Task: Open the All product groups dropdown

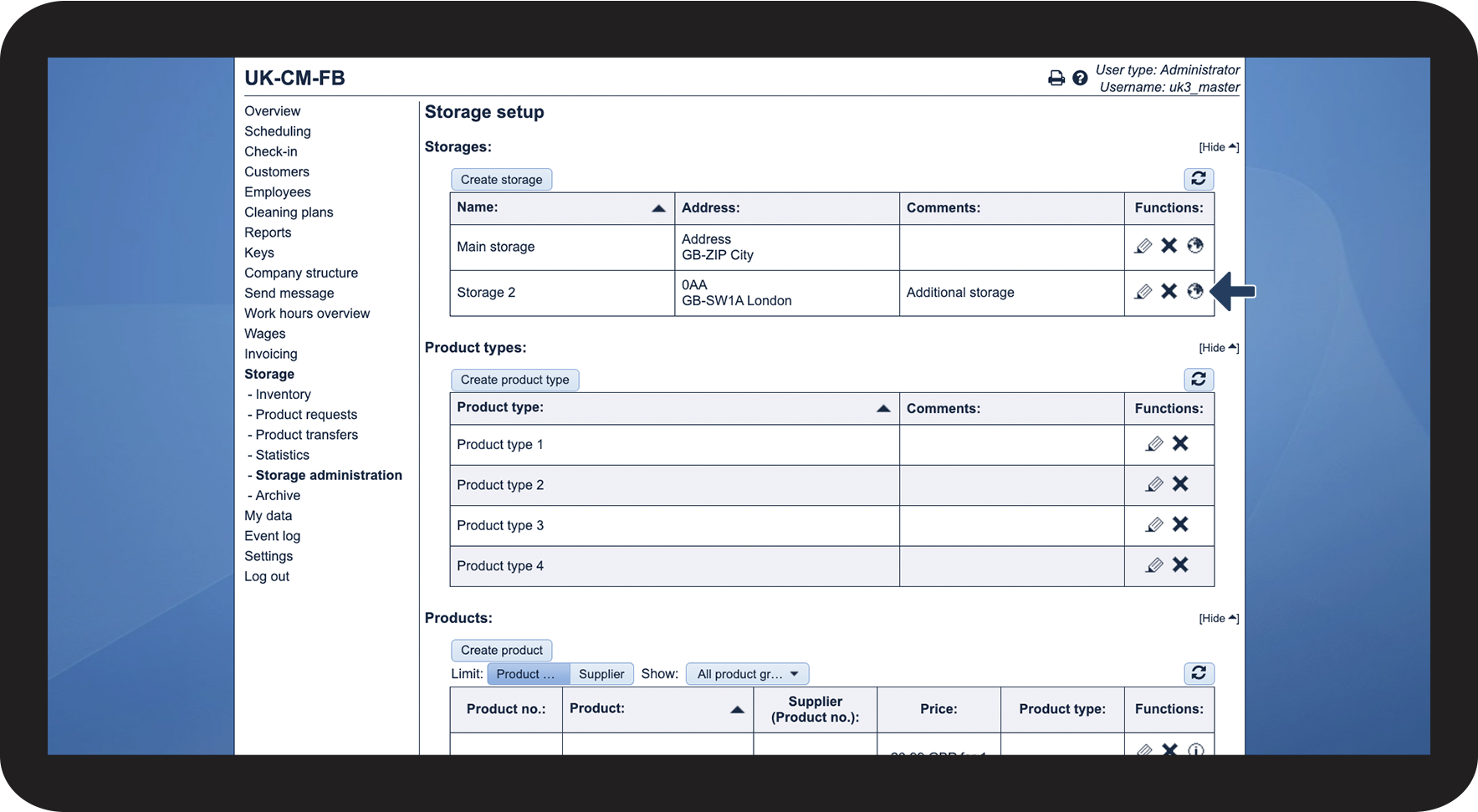Action: tap(748, 674)
